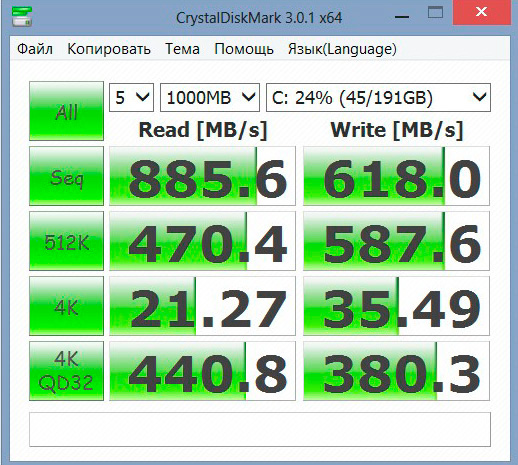Start the 4K QD32 test
The width and height of the screenshot is (518, 465).
pyautogui.click(x=66, y=371)
